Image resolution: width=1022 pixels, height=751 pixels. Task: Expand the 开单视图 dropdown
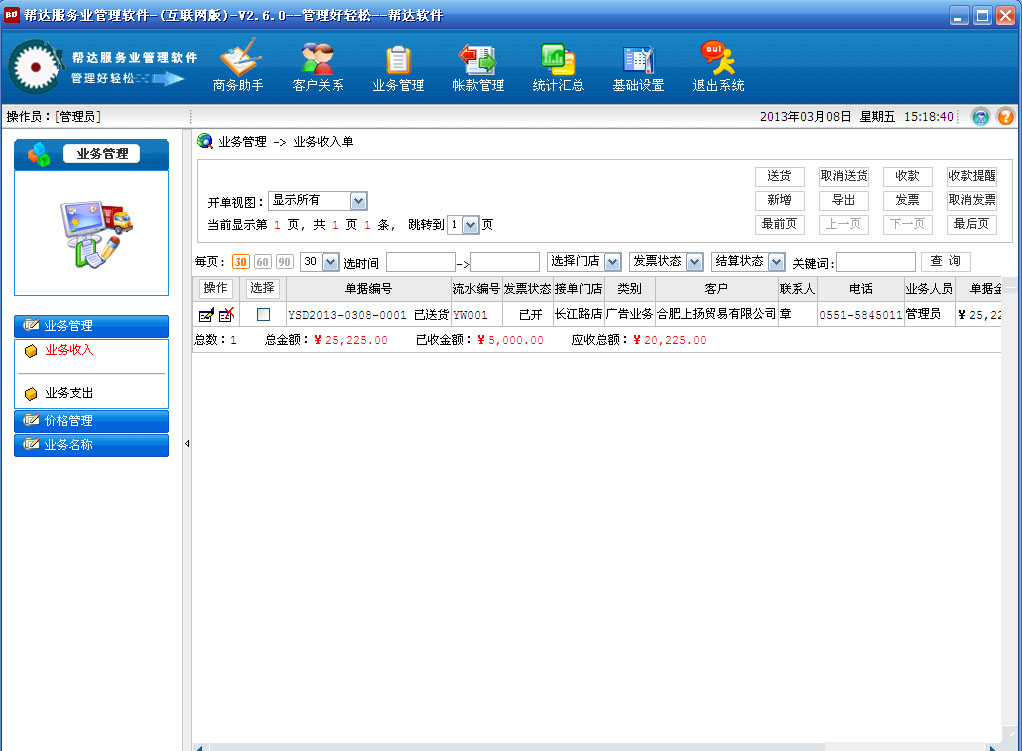pos(358,201)
